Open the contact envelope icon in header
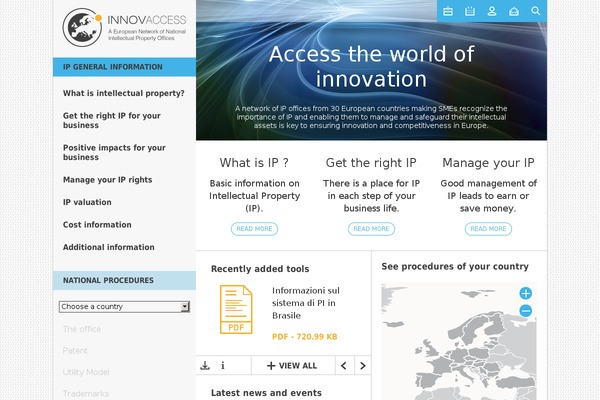600x400 pixels. (x=514, y=11)
